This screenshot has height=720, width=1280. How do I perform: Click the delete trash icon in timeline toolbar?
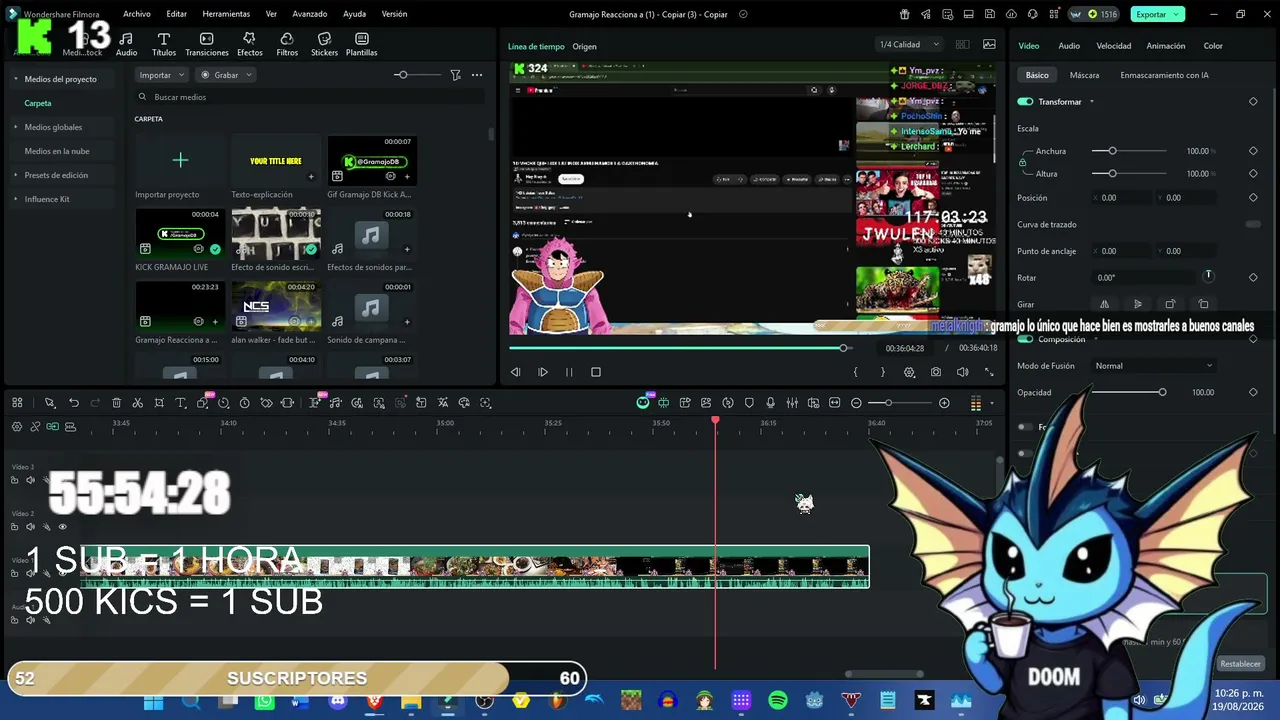pos(116,403)
